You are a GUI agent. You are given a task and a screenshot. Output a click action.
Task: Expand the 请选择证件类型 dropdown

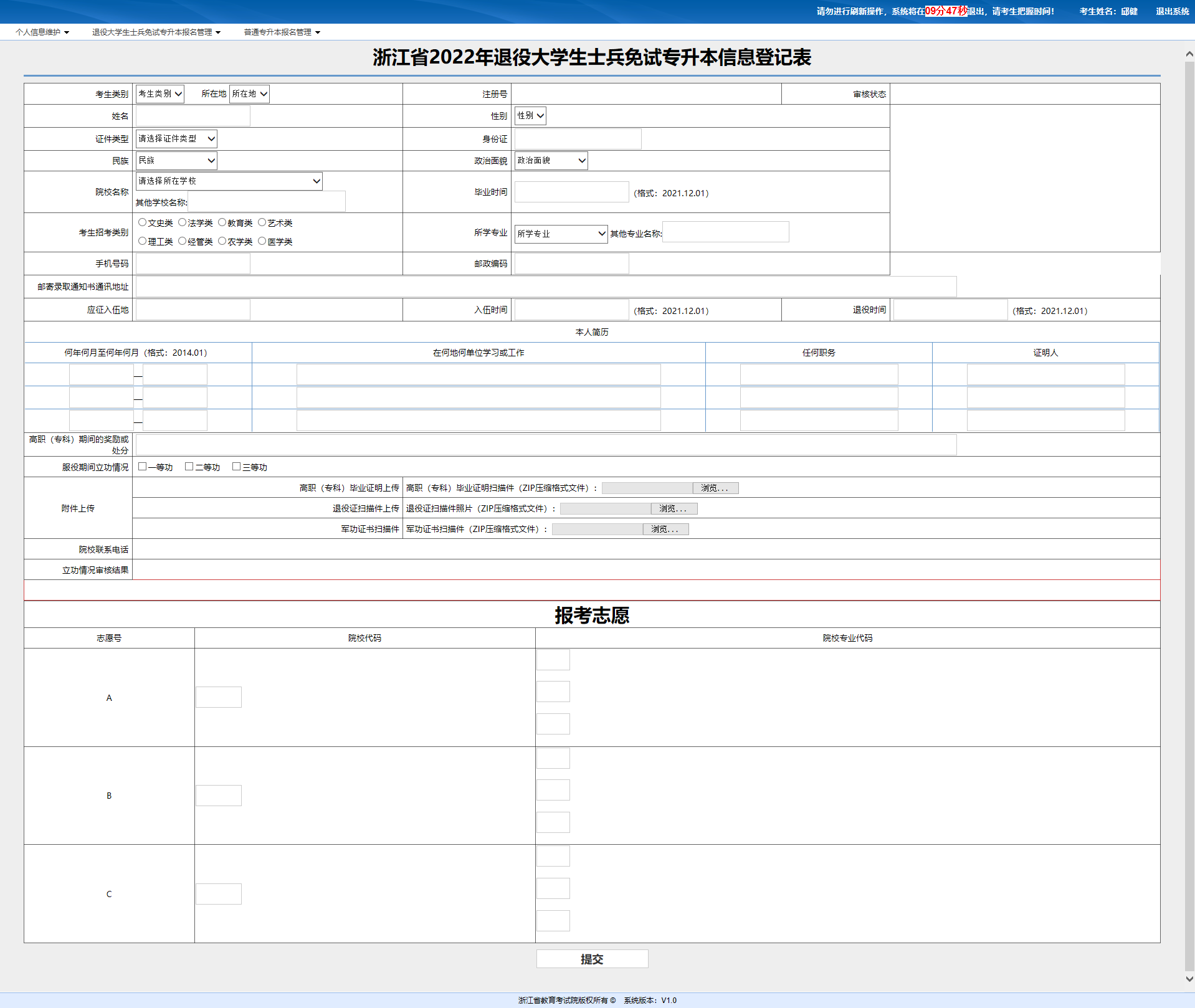click(x=176, y=139)
